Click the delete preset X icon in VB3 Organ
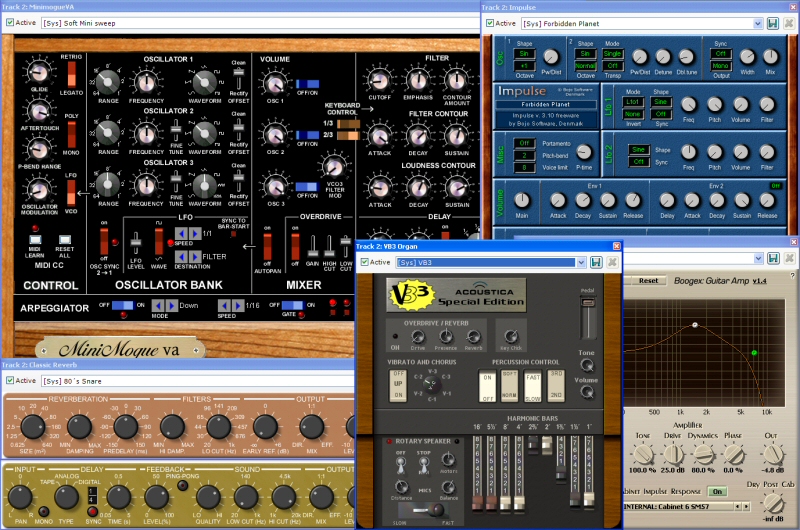The image size is (800, 530). coord(612,262)
